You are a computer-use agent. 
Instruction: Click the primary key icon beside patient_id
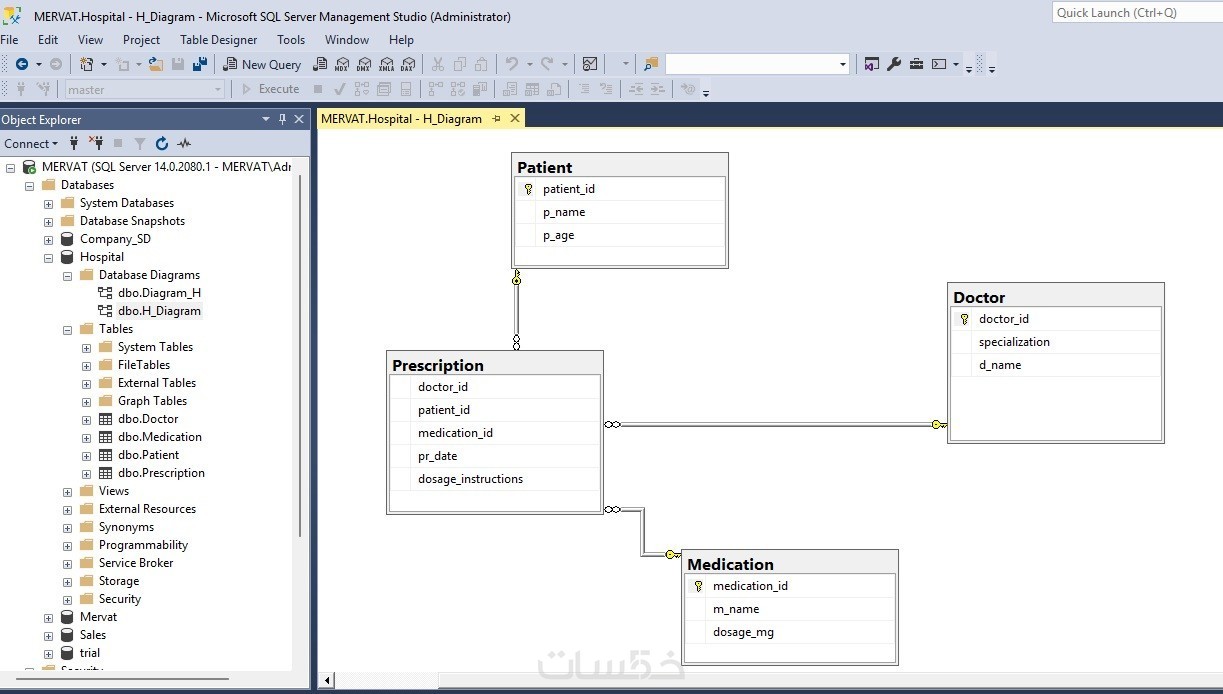pyautogui.click(x=529, y=189)
